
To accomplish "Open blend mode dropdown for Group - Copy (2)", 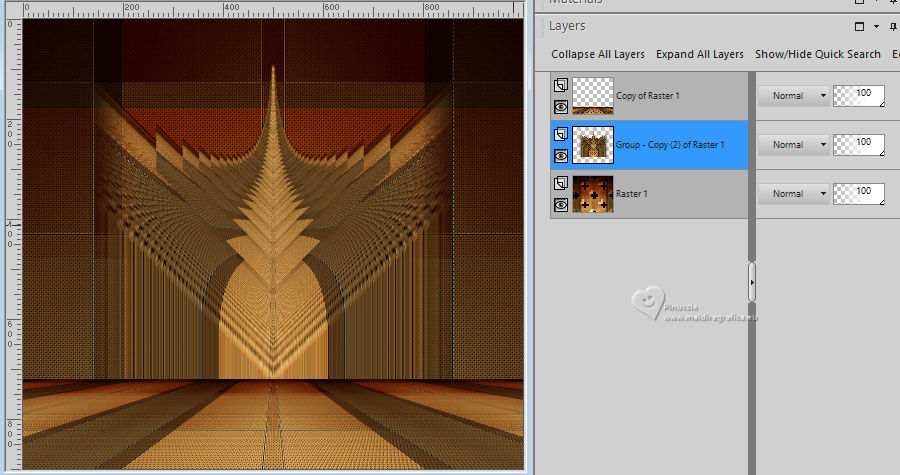I will (794, 145).
